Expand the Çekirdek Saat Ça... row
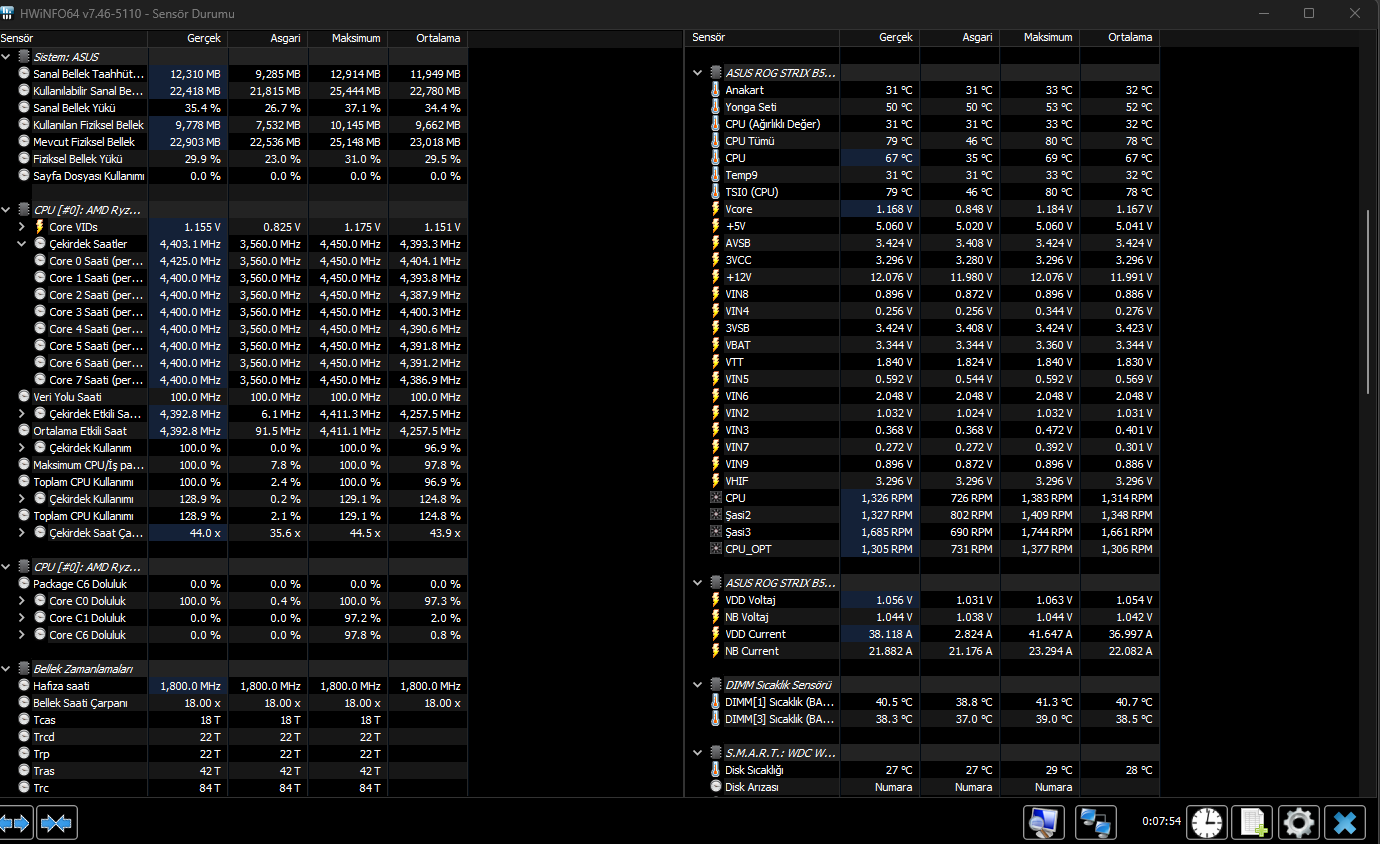 [x=22, y=533]
